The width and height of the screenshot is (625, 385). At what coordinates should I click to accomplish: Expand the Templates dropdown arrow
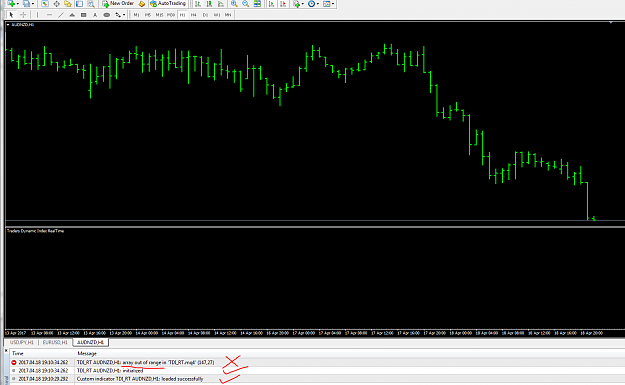tap(333, 4)
